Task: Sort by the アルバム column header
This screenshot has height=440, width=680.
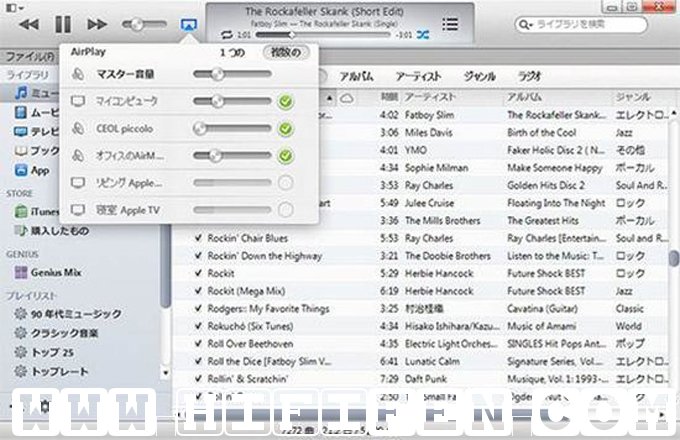Action: coord(524,97)
